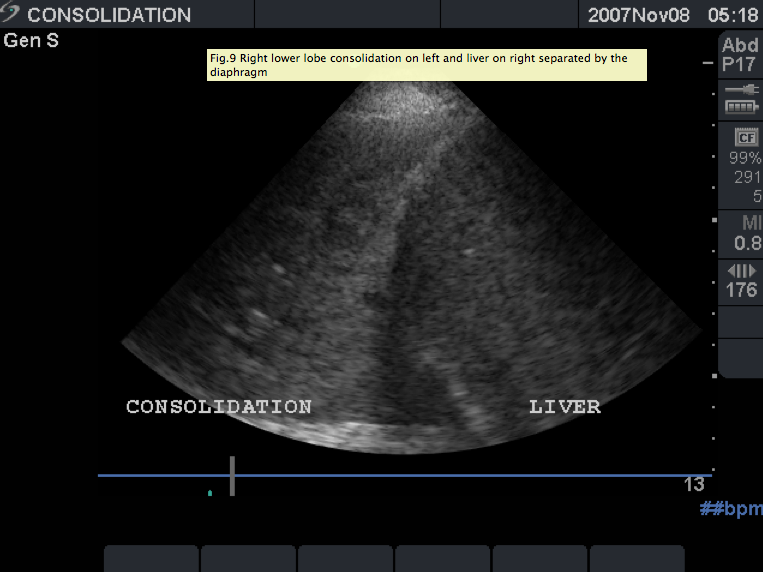Click the small teal marker below timeline
763x572 pixels.
[210, 493]
